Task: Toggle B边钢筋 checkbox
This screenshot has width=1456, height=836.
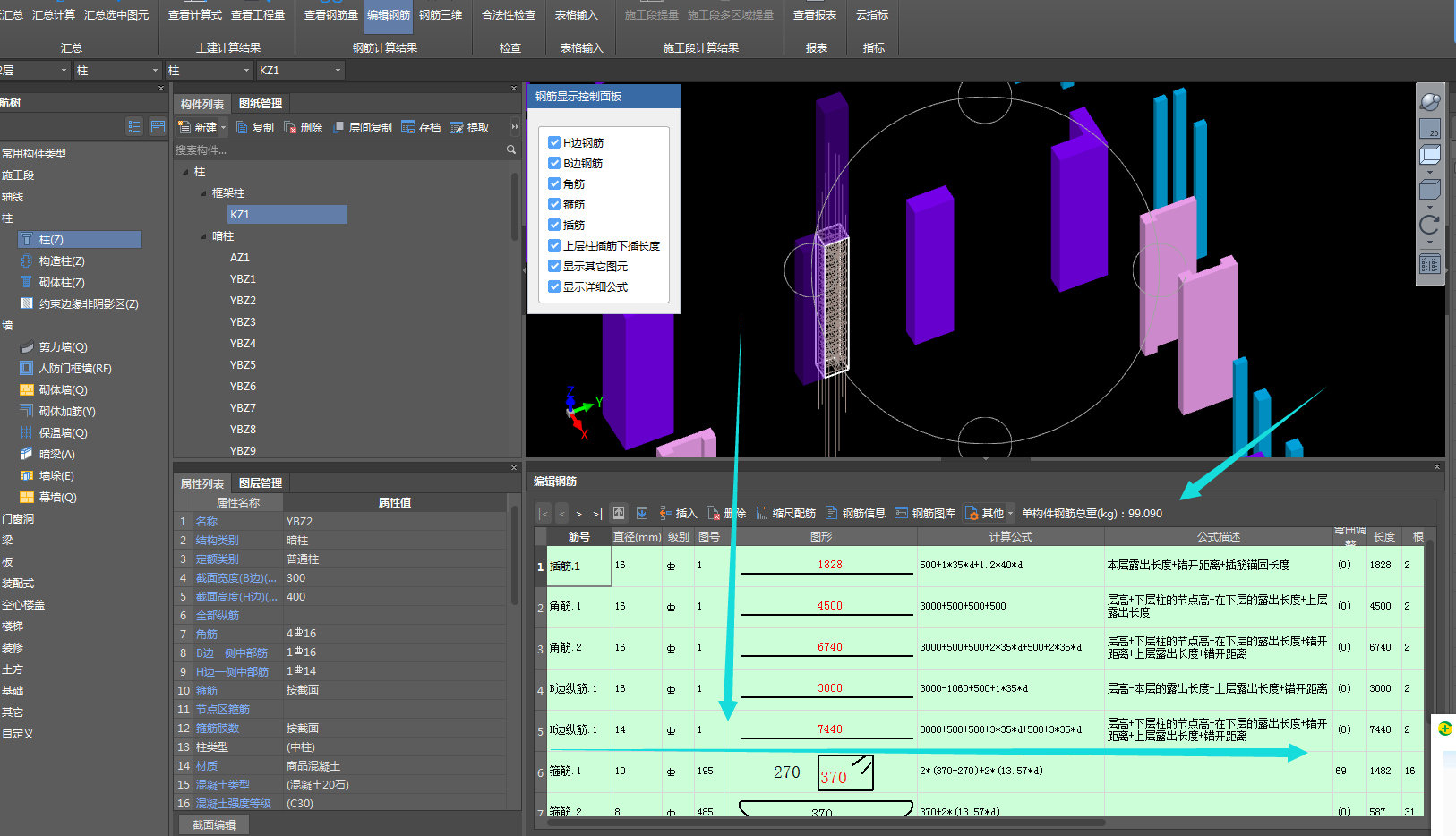Action: [x=554, y=163]
